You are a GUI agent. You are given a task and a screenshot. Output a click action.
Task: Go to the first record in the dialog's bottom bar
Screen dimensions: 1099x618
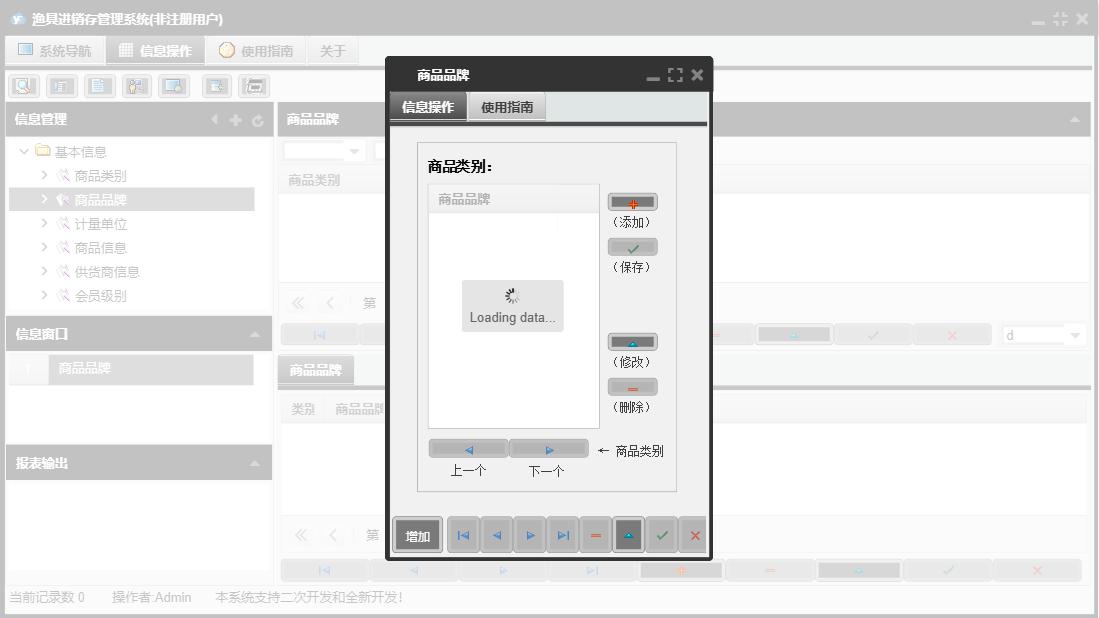[463, 535]
